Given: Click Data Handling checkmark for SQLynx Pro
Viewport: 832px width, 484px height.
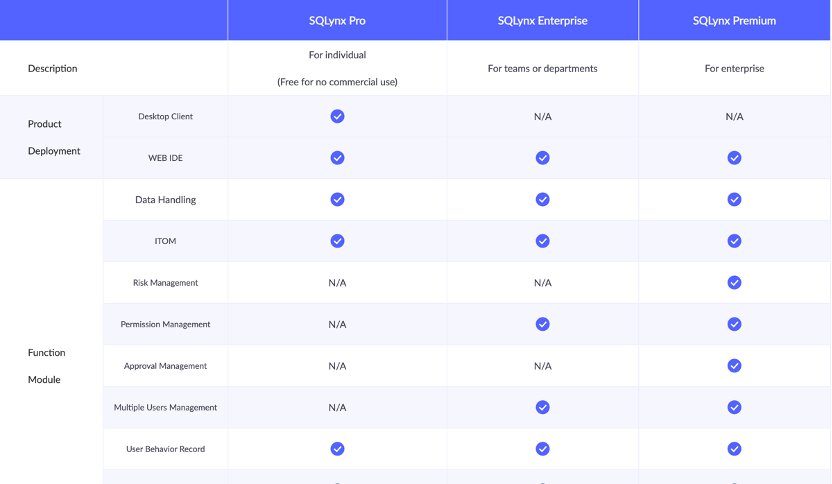Looking at the screenshot, I should 337,199.
